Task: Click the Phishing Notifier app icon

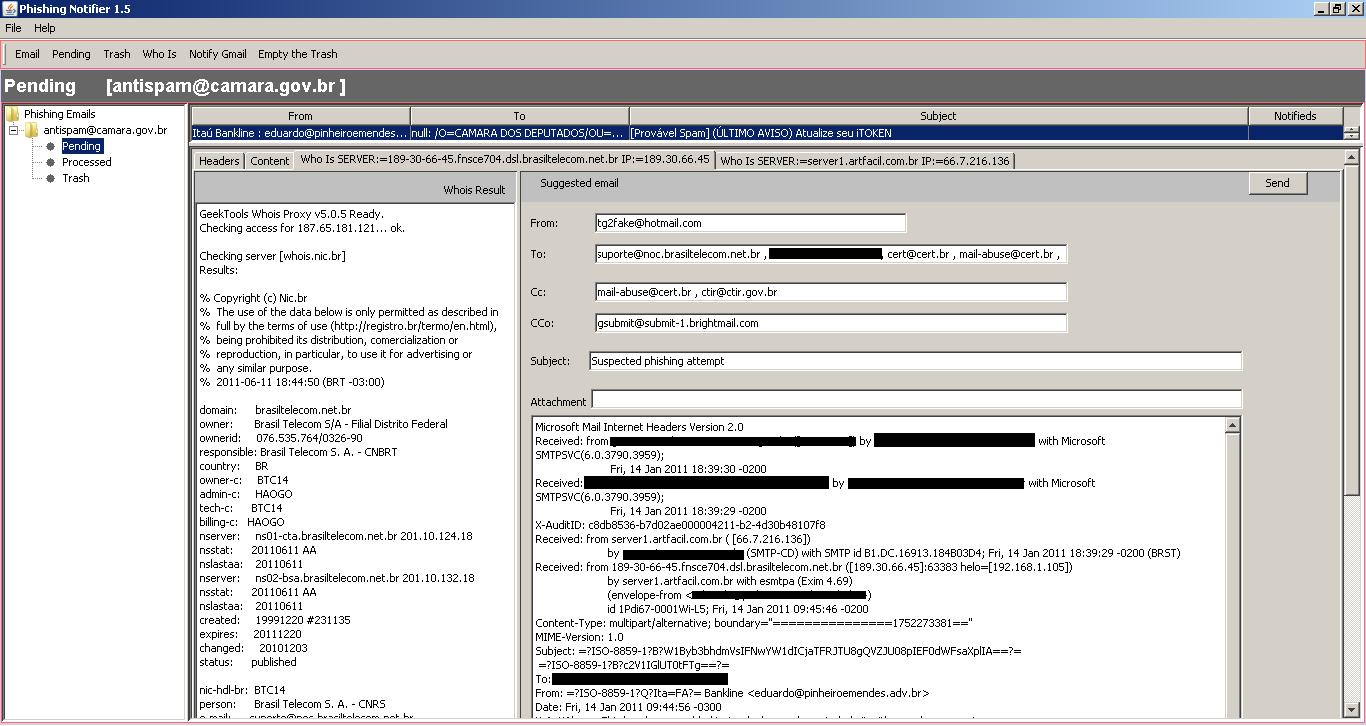Action: pos(9,9)
